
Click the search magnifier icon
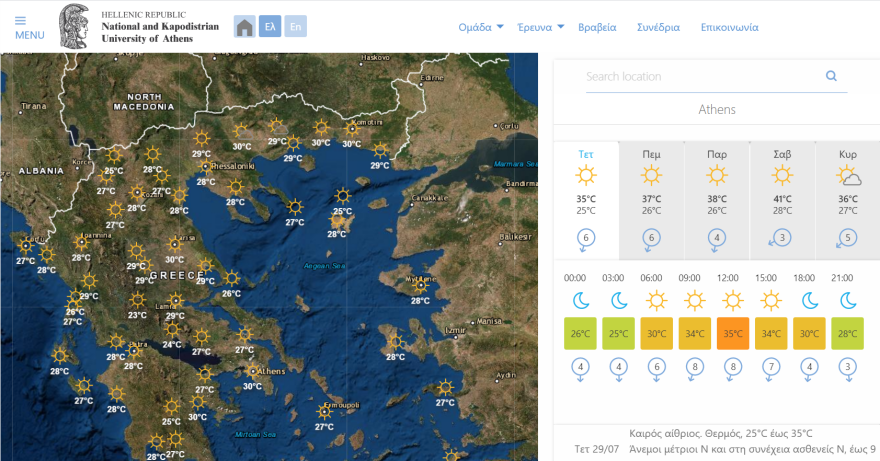click(830, 76)
